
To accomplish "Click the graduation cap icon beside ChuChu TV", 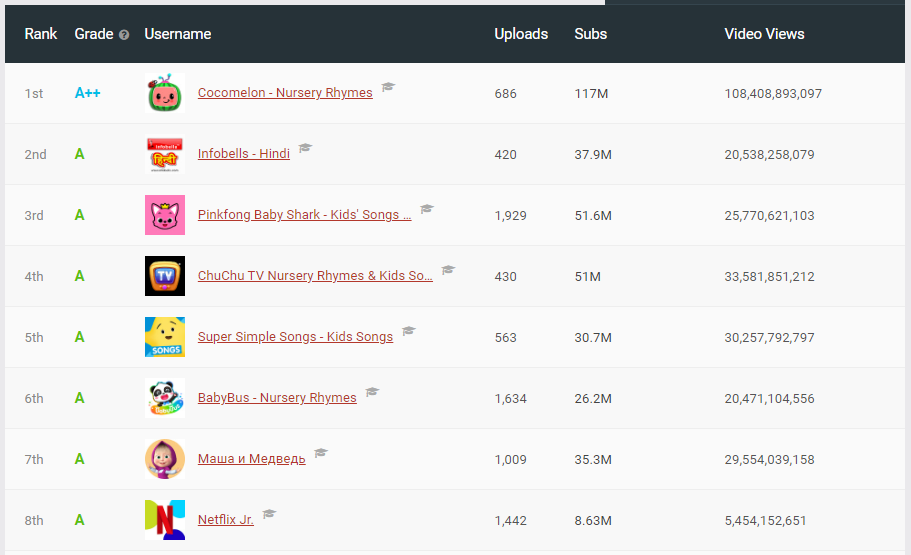I will pos(448,270).
